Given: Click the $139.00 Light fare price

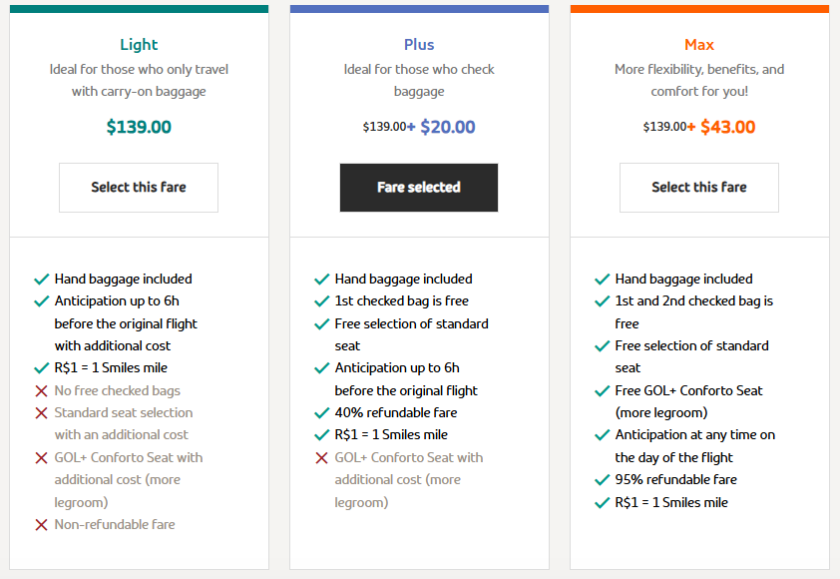Looking at the screenshot, I should pos(138,127).
